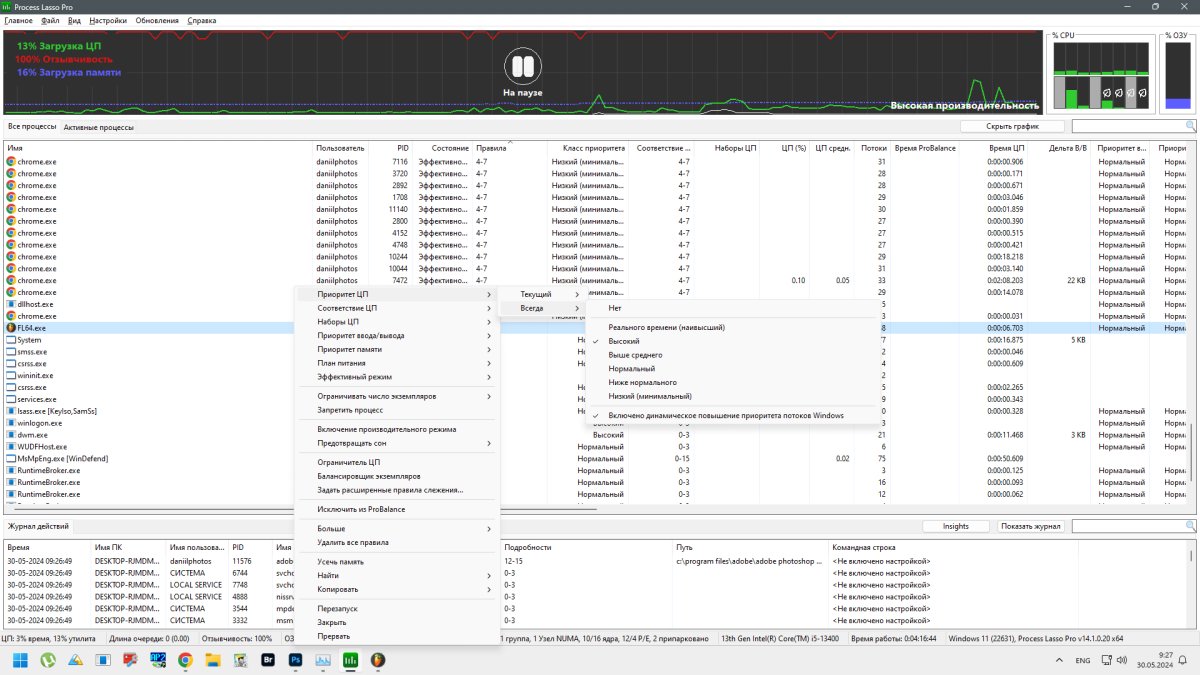The width and height of the screenshot is (1200, 675).
Task: Select the 'Журнал действий' tab
Action: click(x=38, y=526)
